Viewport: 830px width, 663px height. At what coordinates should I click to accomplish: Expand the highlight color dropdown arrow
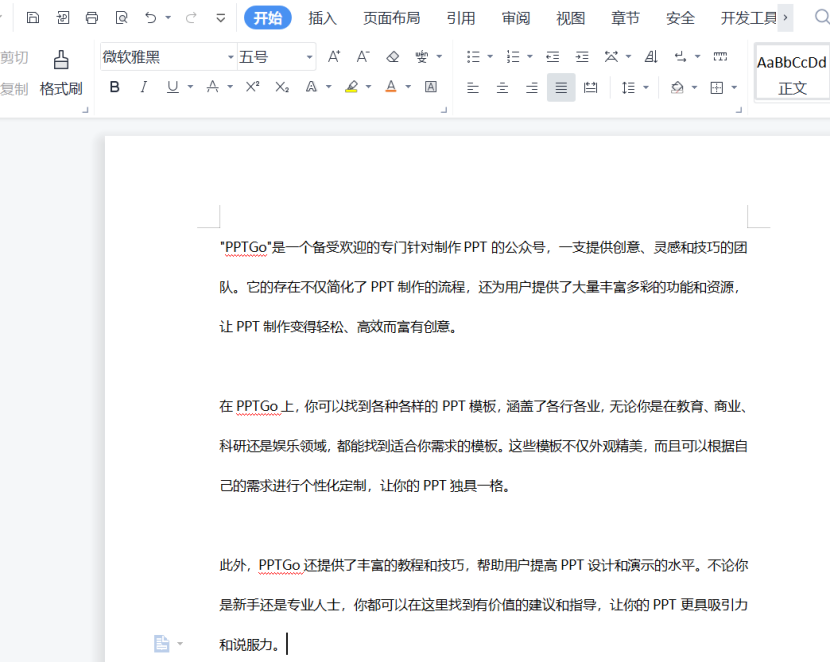click(x=368, y=87)
